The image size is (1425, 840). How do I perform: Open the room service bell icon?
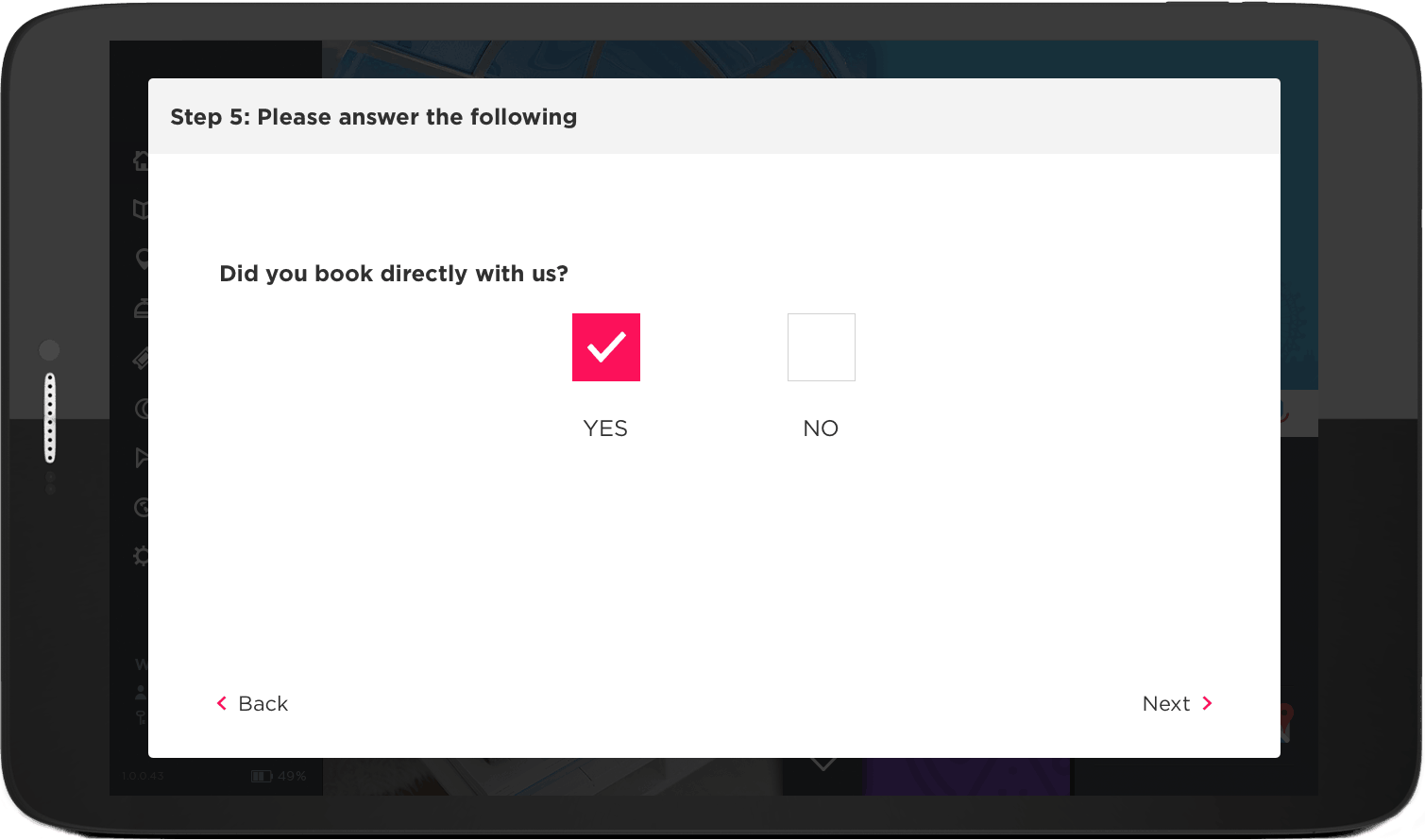(x=141, y=309)
